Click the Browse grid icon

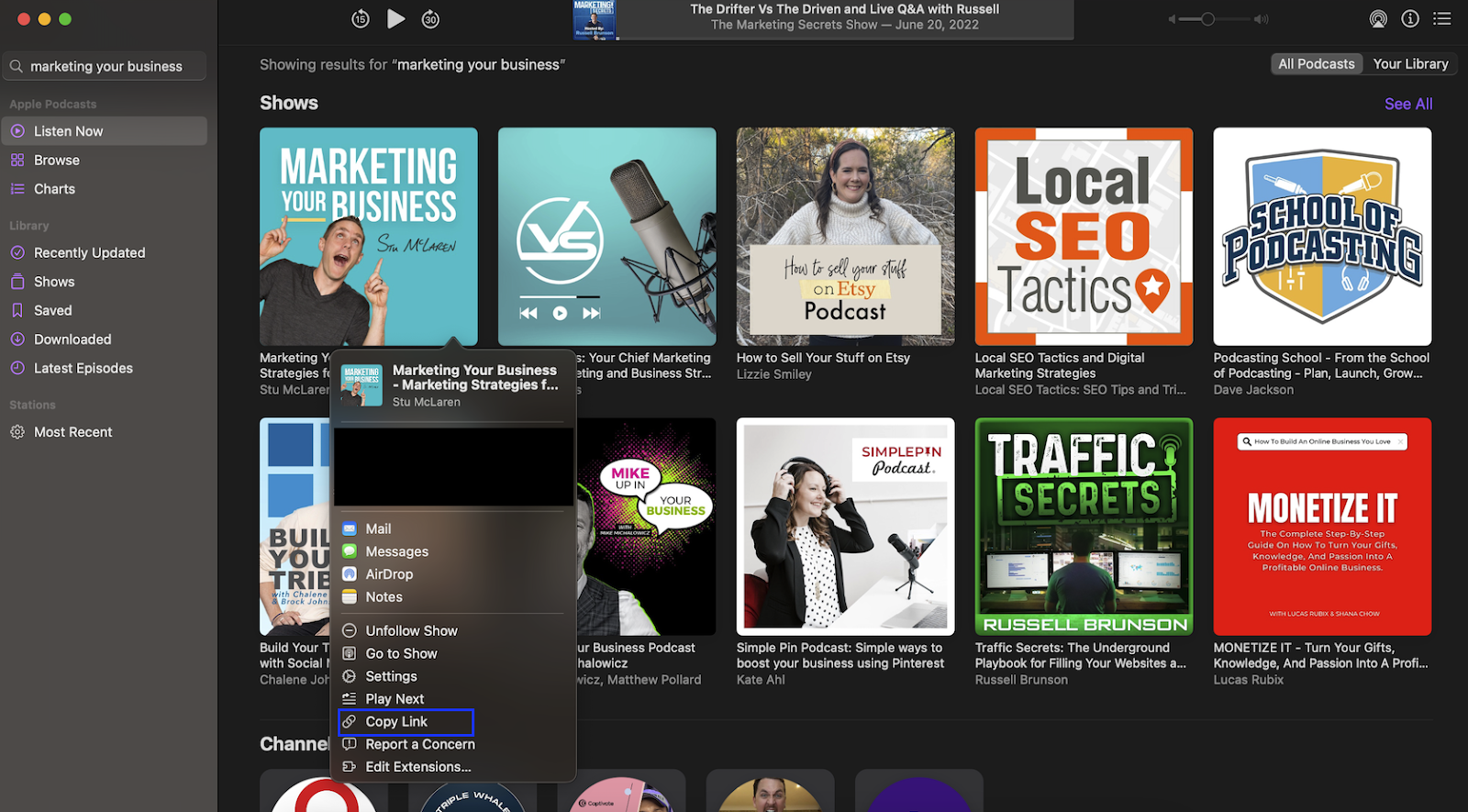(17, 160)
